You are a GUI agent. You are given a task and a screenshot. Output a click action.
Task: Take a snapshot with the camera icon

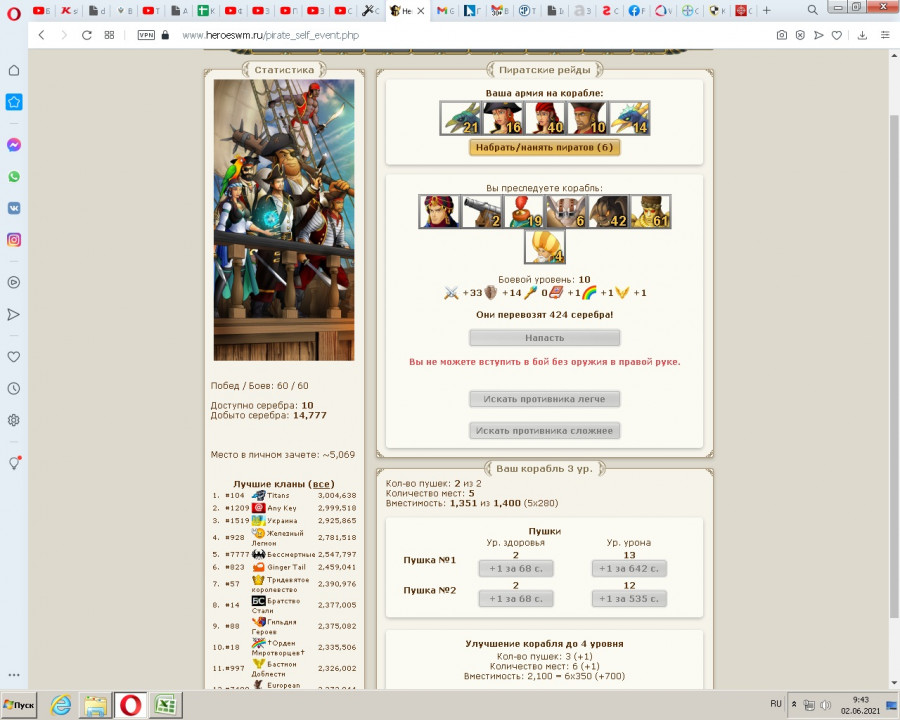(x=782, y=35)
